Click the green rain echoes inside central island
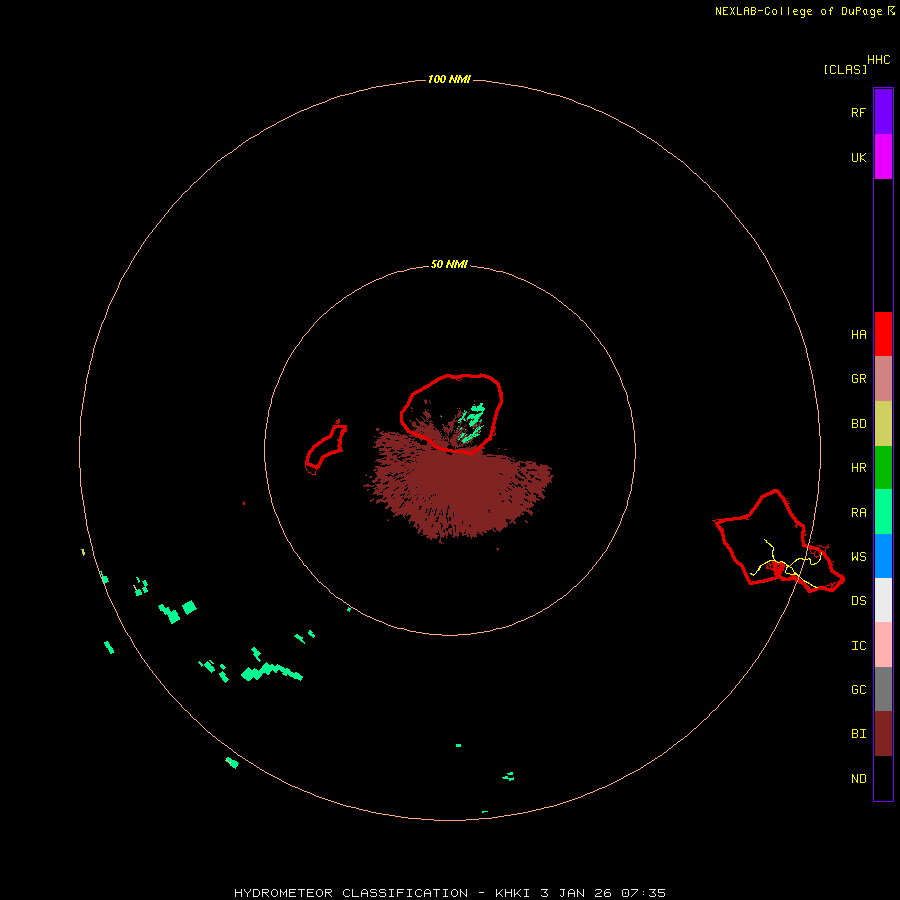This screenshot has height=900, width=900. tap(472, 422)
